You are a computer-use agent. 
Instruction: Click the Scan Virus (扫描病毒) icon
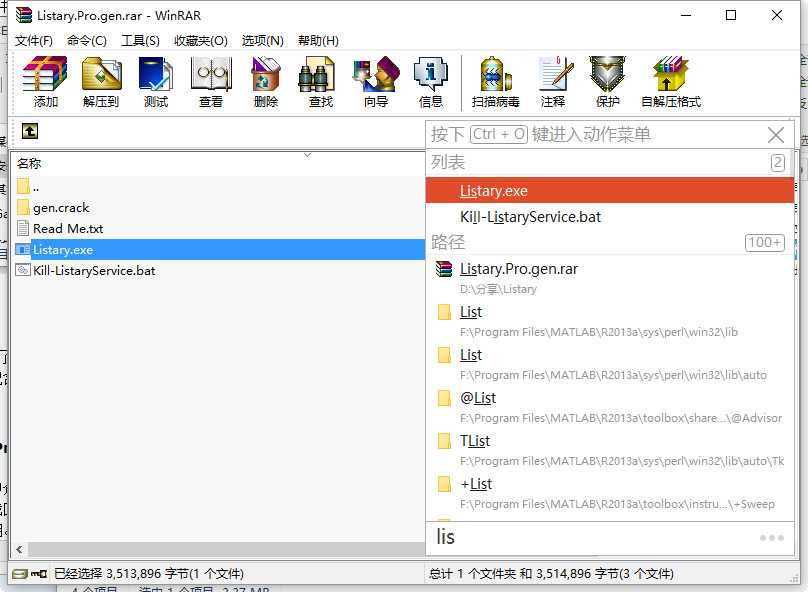496,82
